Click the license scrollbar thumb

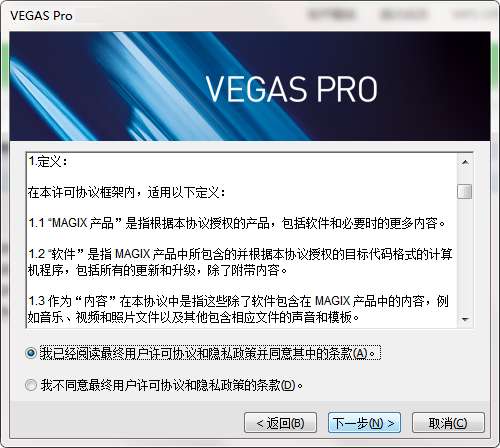pos(465,191)
